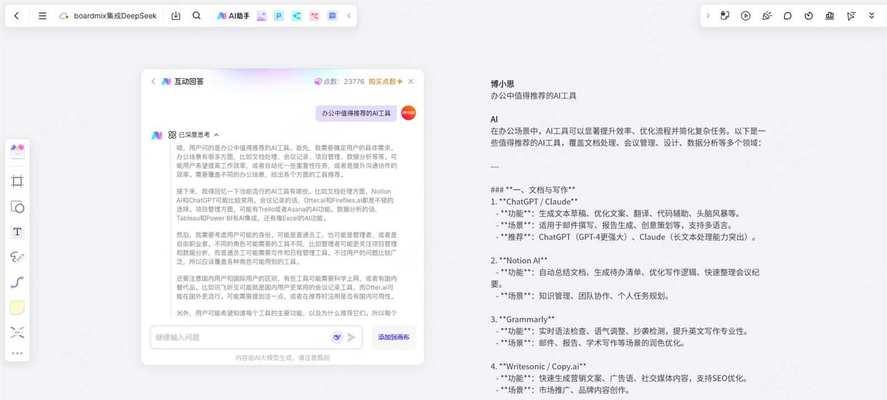Viewport: 887px width, 400px height.
Task: Click the user message 办公中值得推荐的AI工具
Action: click(x=356, y=113)
